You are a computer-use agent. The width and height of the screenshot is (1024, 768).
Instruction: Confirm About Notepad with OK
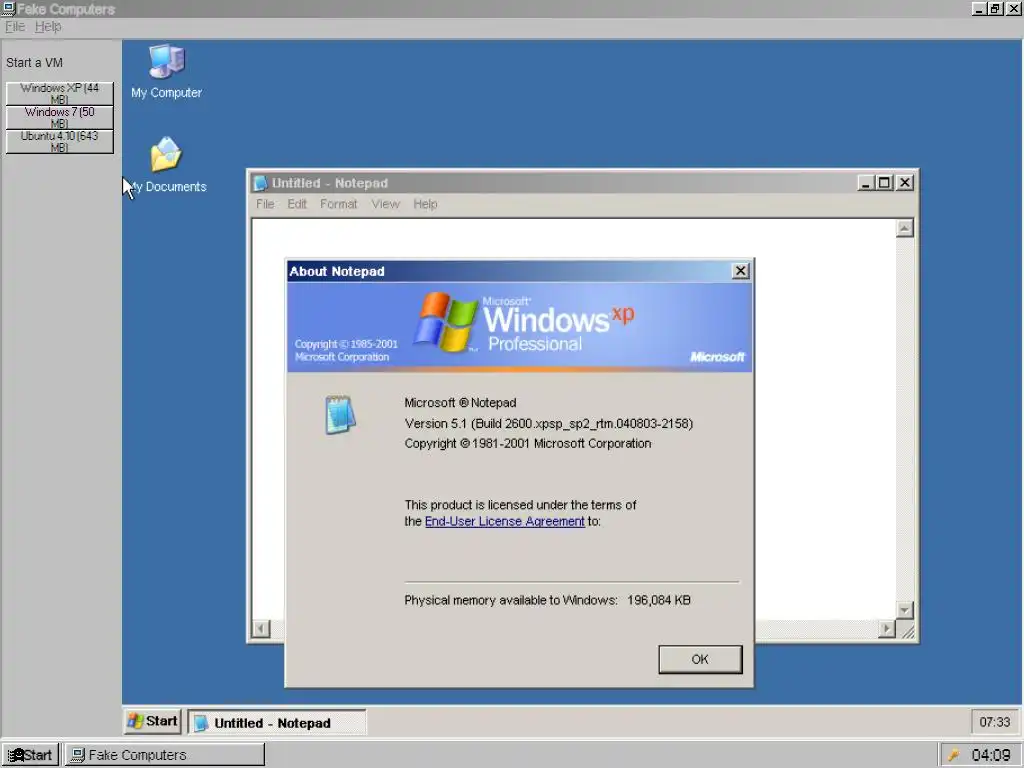700,659
